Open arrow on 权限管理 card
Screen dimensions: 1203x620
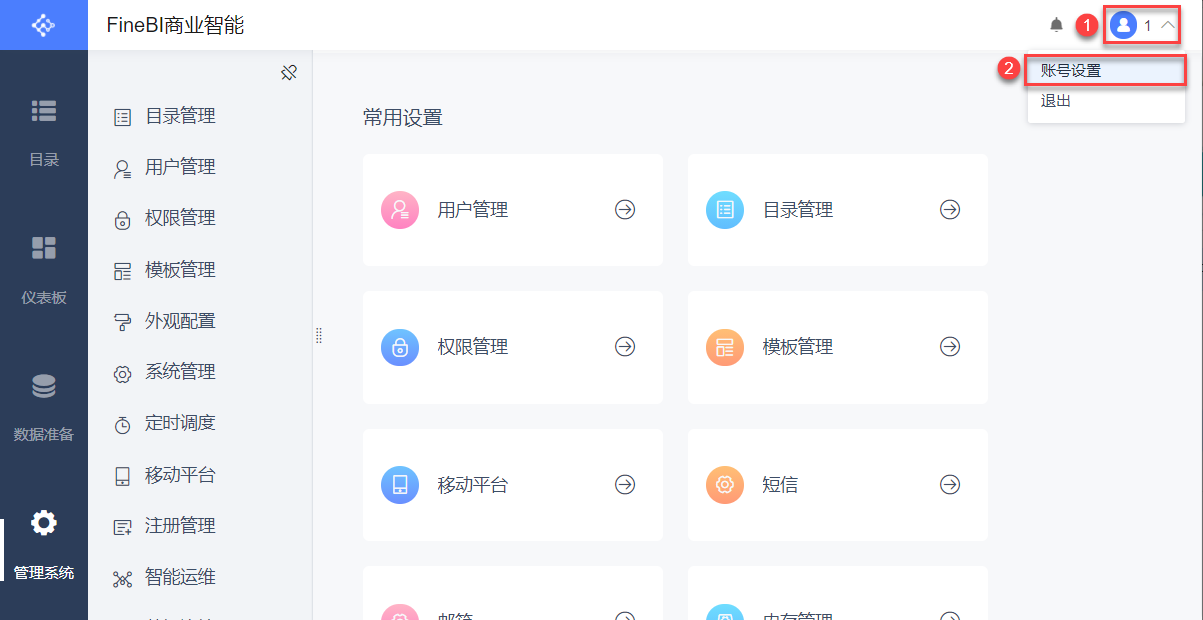625,347
